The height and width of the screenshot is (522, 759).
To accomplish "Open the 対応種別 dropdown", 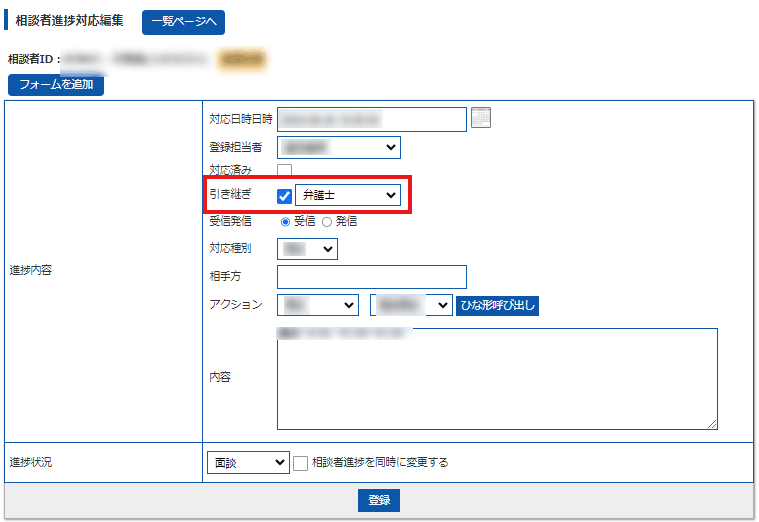I will tap(307, 248).
